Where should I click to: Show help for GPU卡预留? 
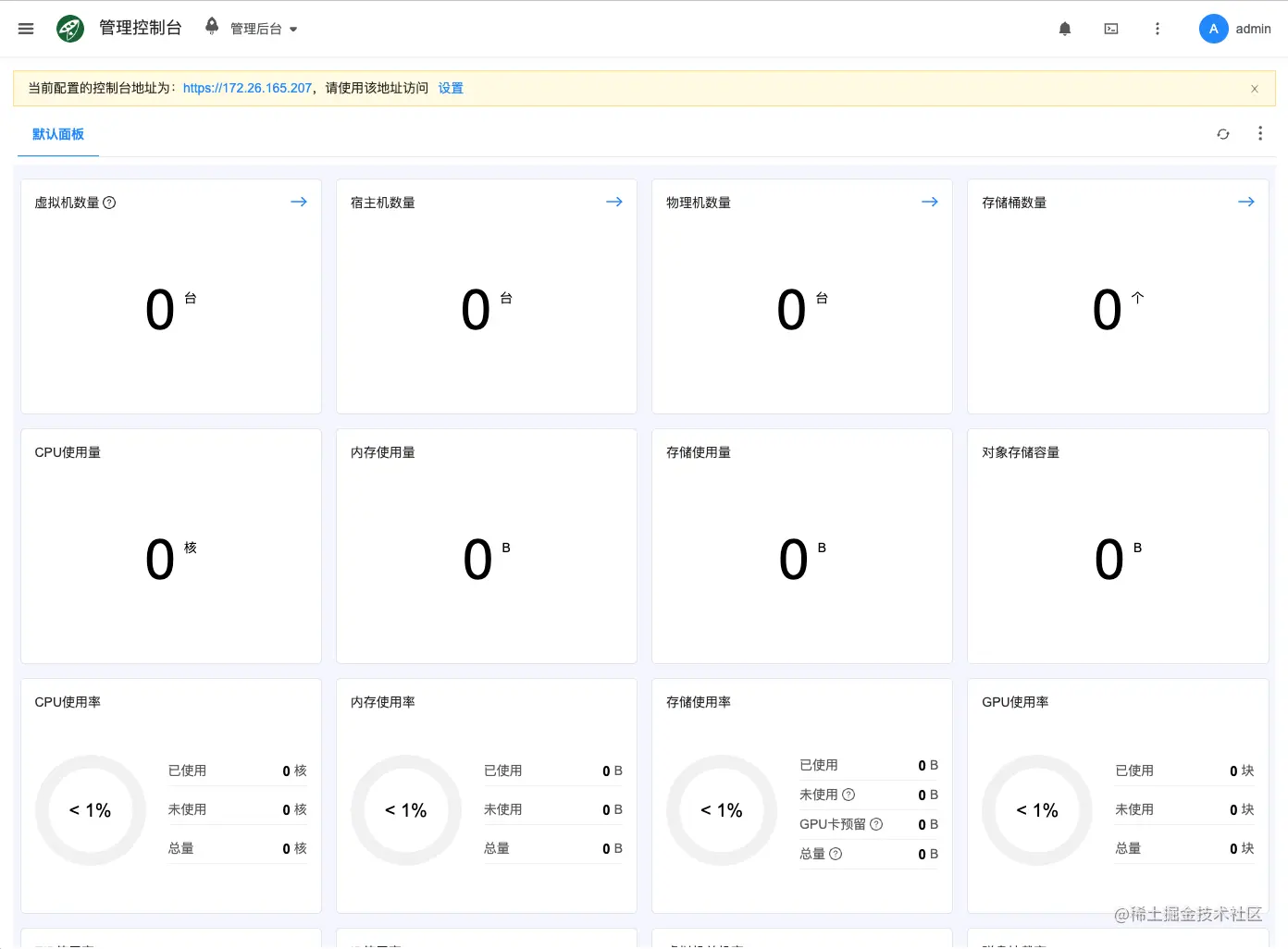point(876,824)
